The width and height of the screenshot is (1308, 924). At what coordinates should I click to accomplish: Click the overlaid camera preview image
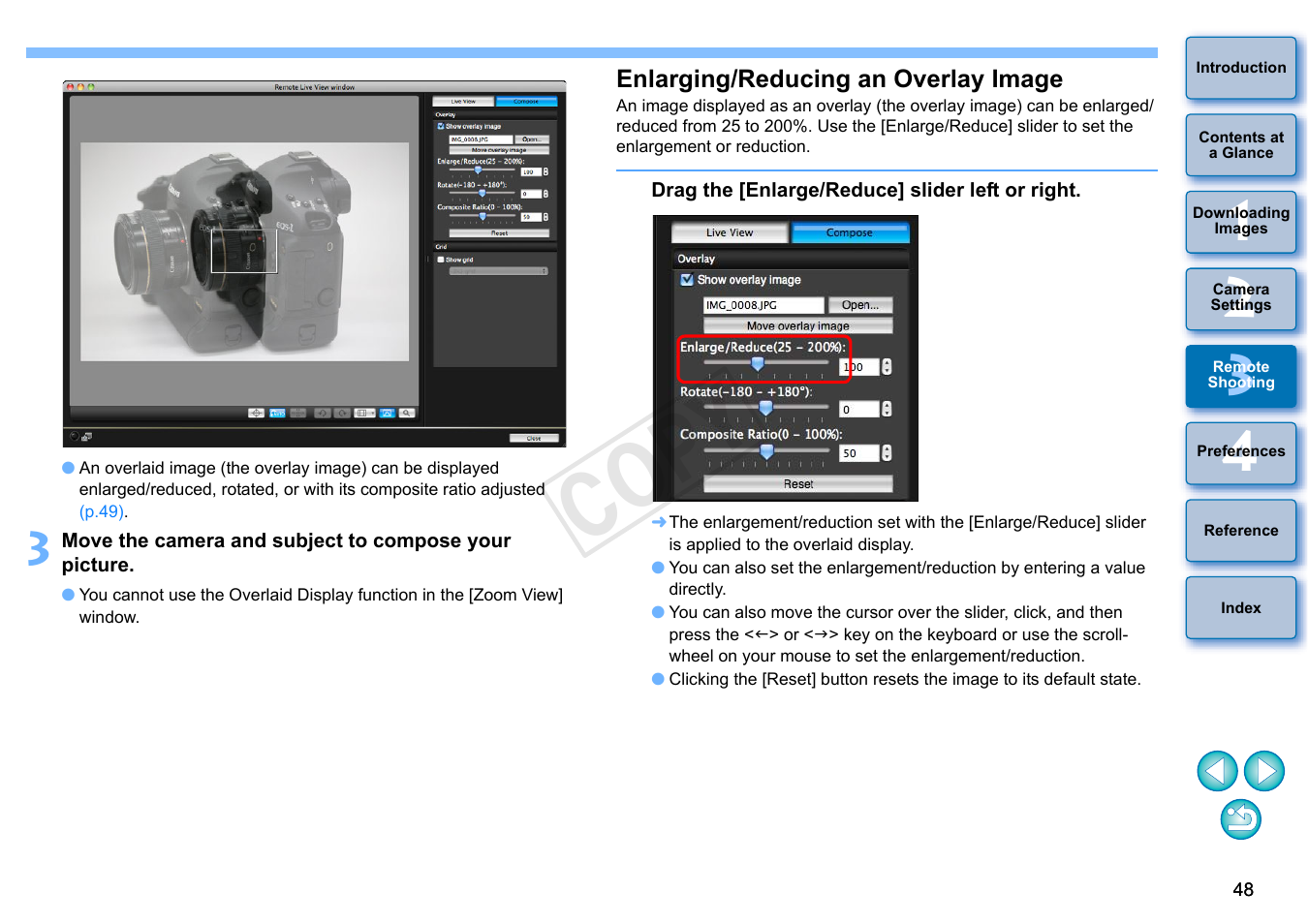244,252
